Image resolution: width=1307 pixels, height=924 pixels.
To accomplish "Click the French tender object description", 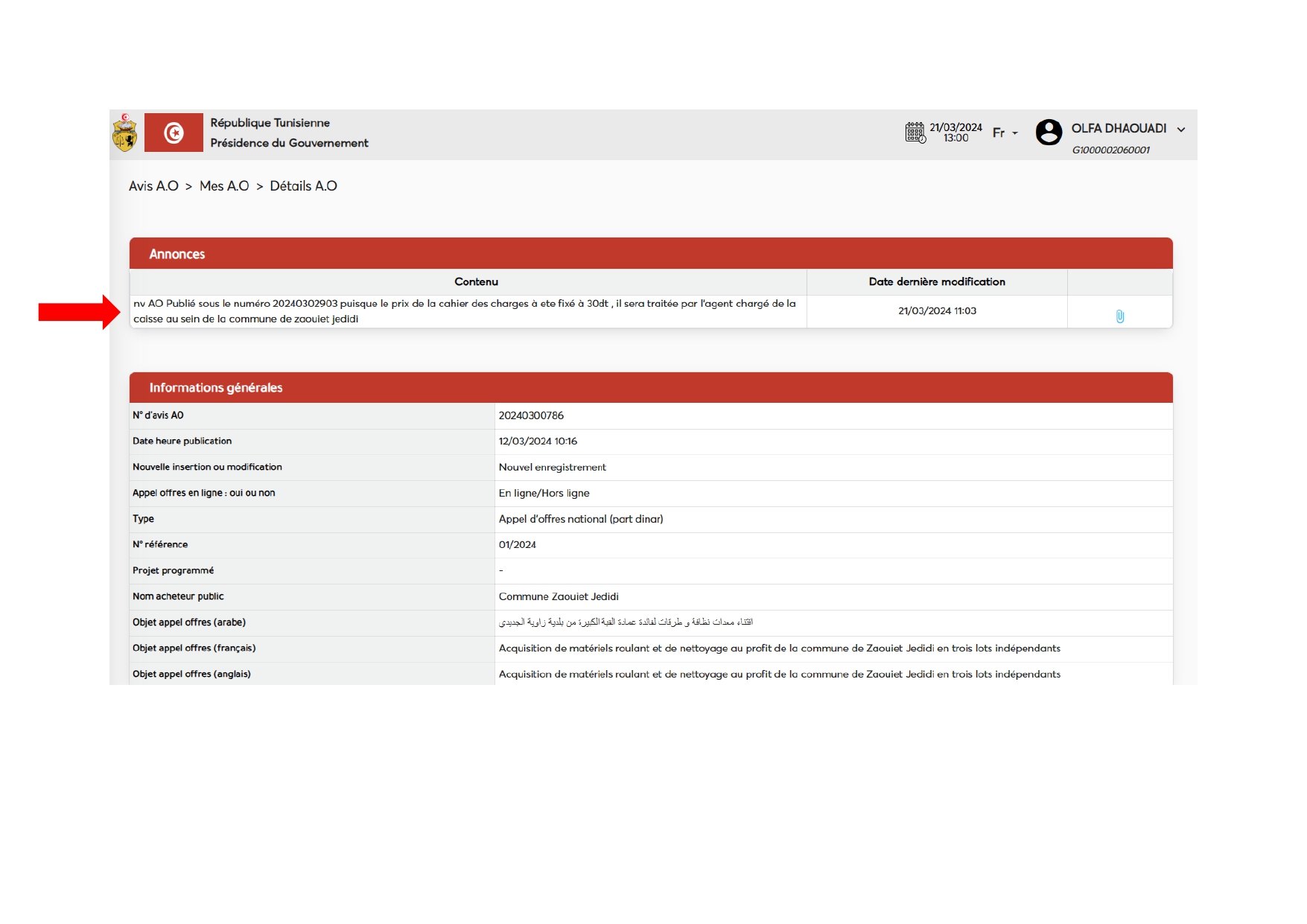I will point(780,649).
